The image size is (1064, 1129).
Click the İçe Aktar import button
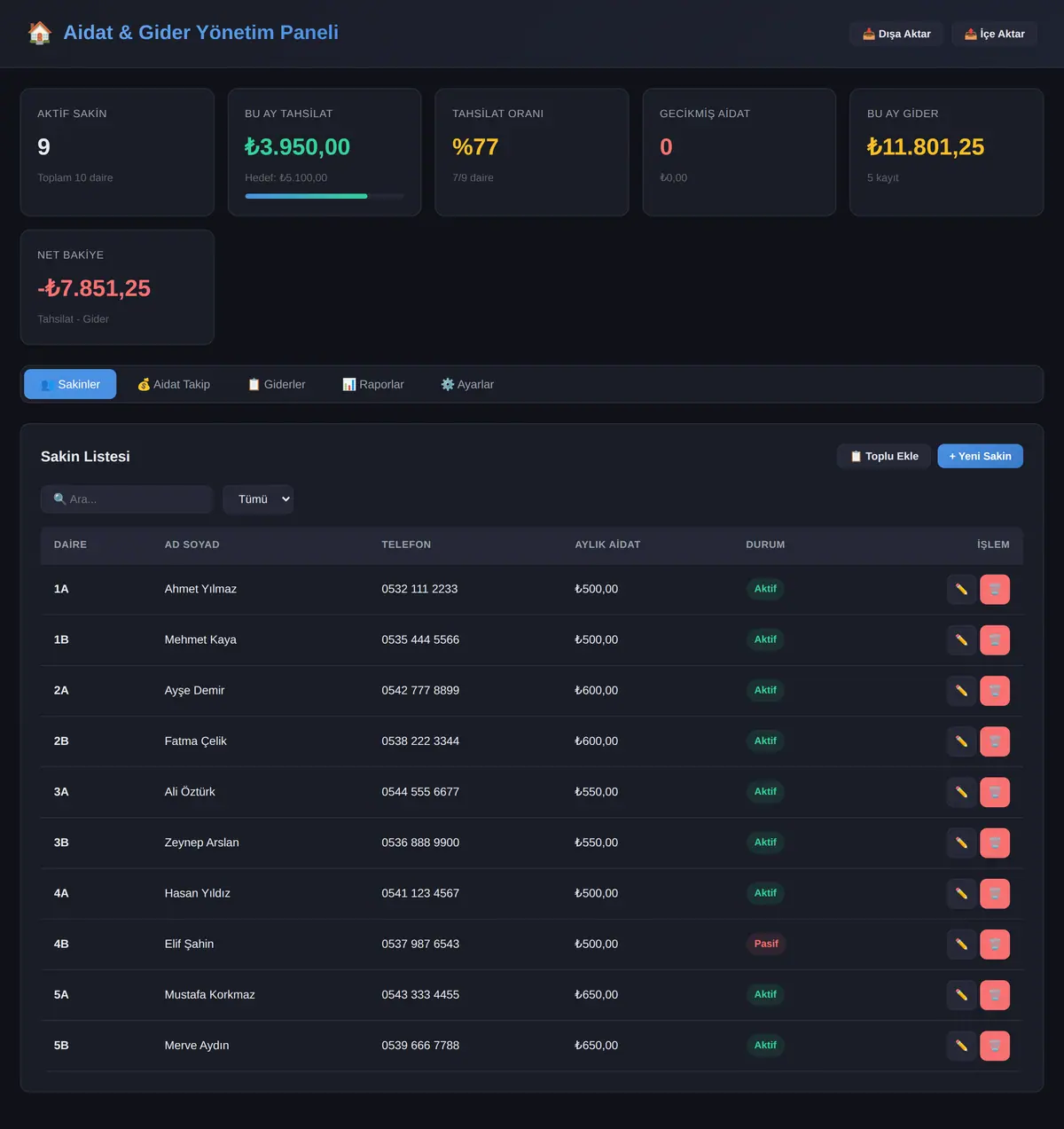click(995, 34)
